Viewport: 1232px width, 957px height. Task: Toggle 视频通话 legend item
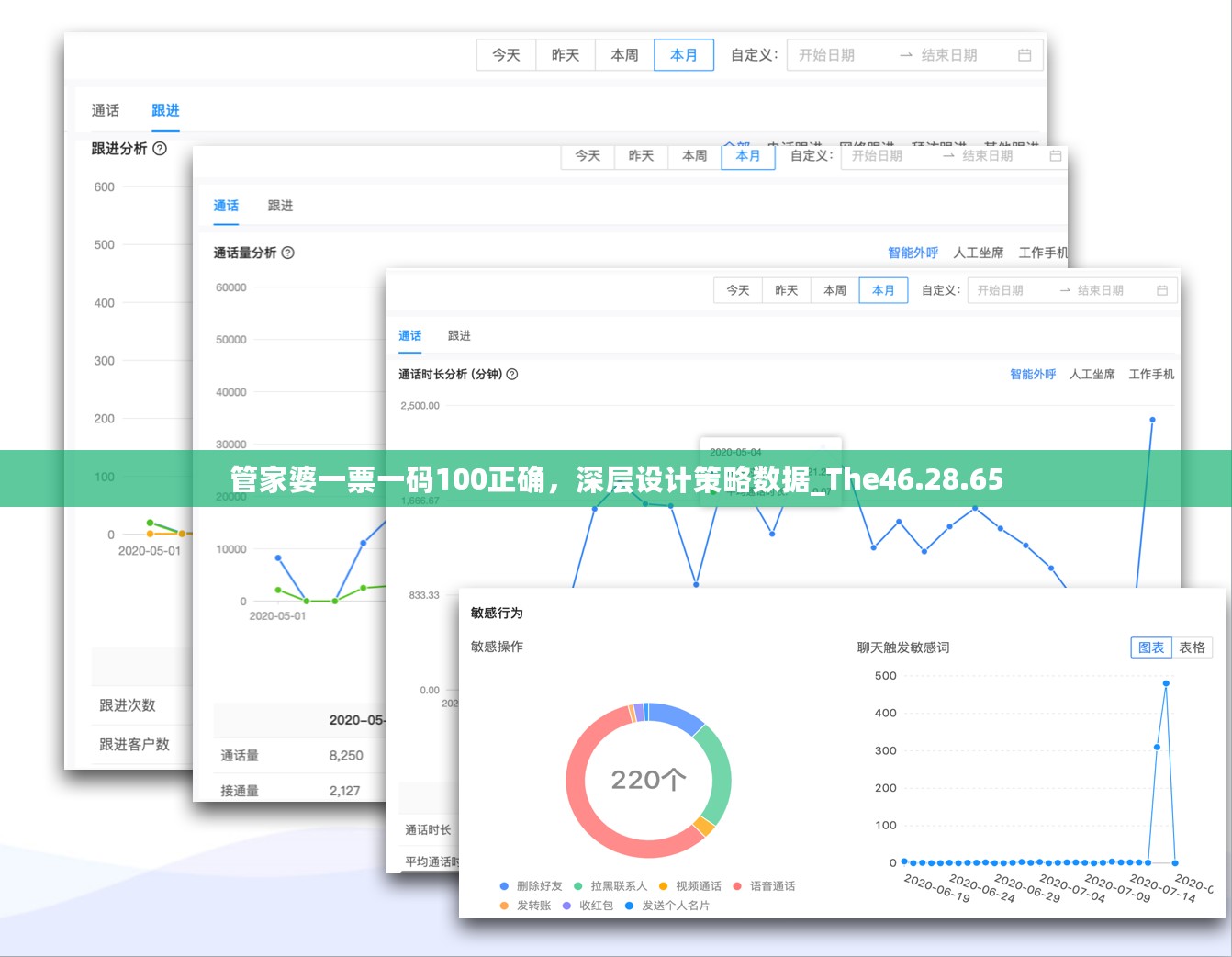690,886
